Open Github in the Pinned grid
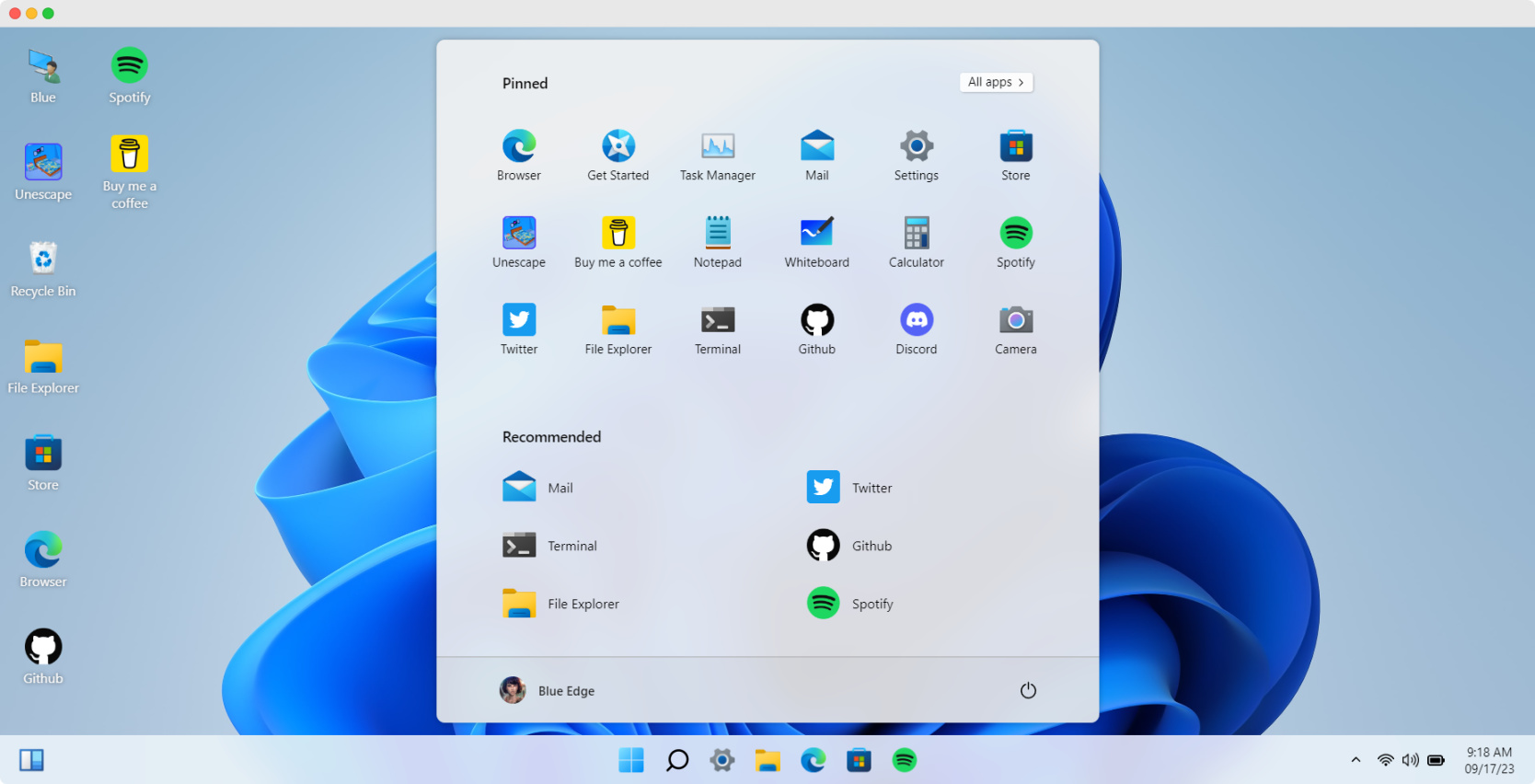Screen dimensions: 1535x784 (x=817, y=329)
